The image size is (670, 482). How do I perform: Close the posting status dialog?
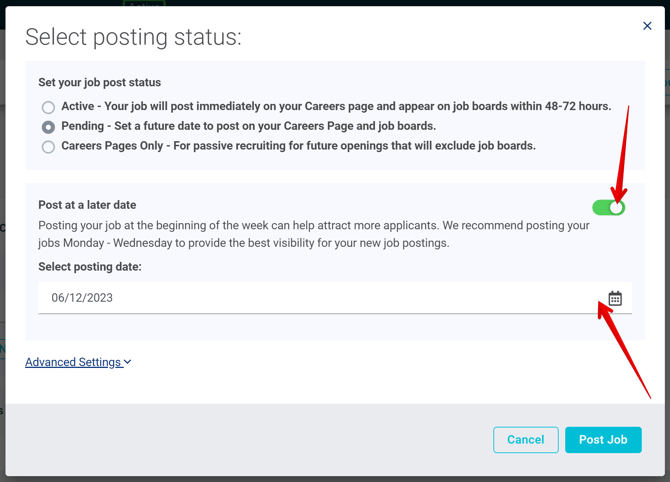click(x=647, y=26)
